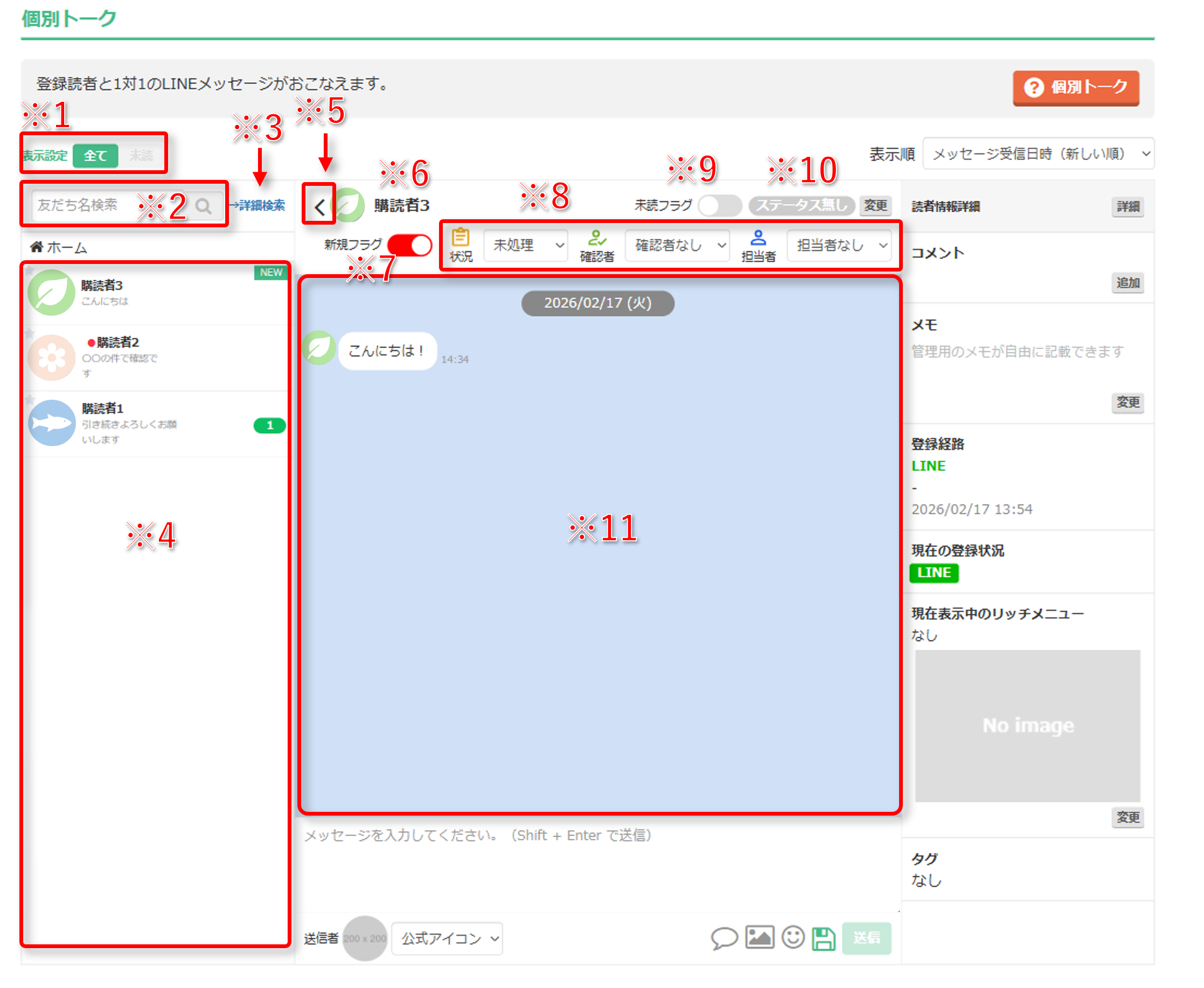
Task: Click the star icon beside 購読者3 in list
Action: (x=30, y=270)
